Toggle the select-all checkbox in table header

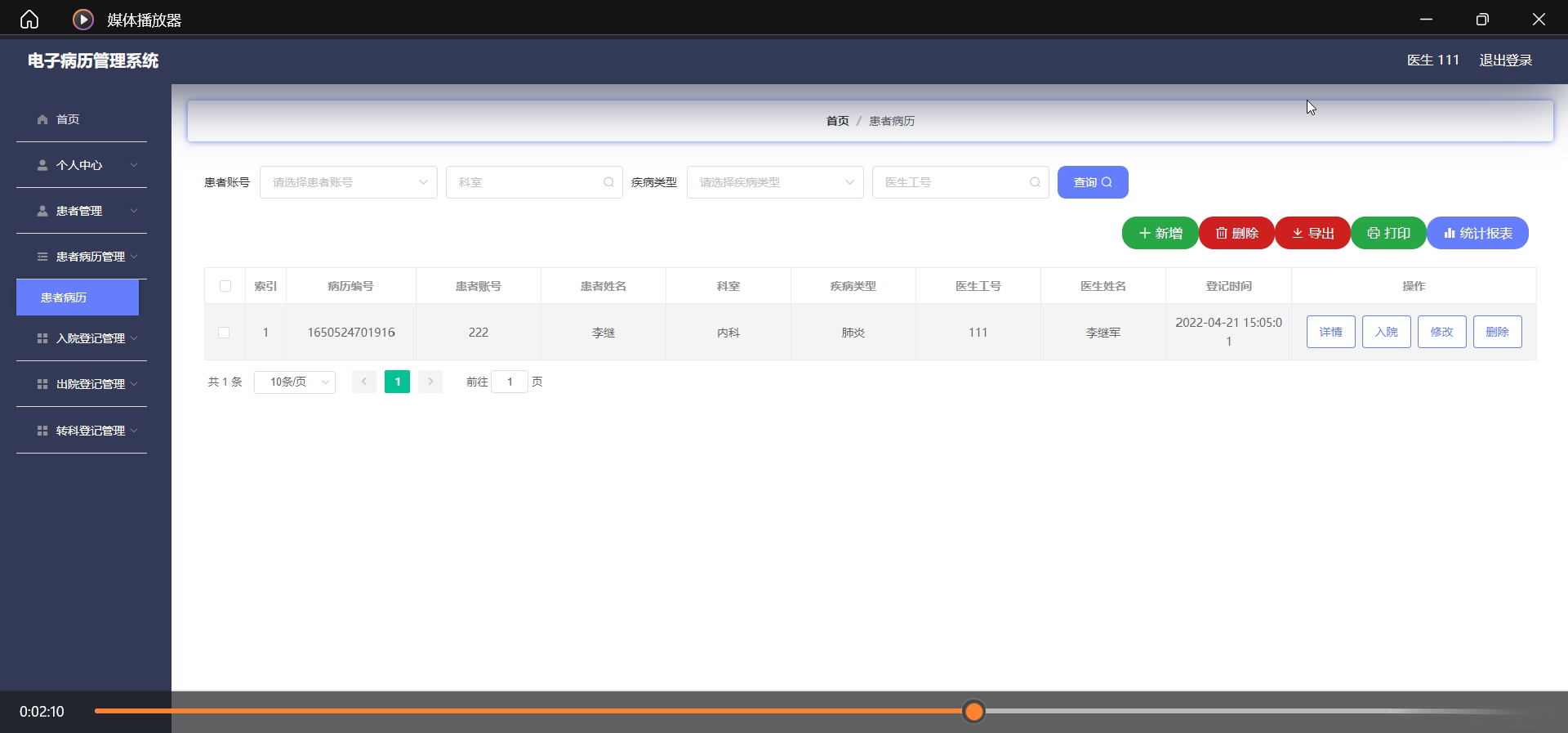[225, 286]
